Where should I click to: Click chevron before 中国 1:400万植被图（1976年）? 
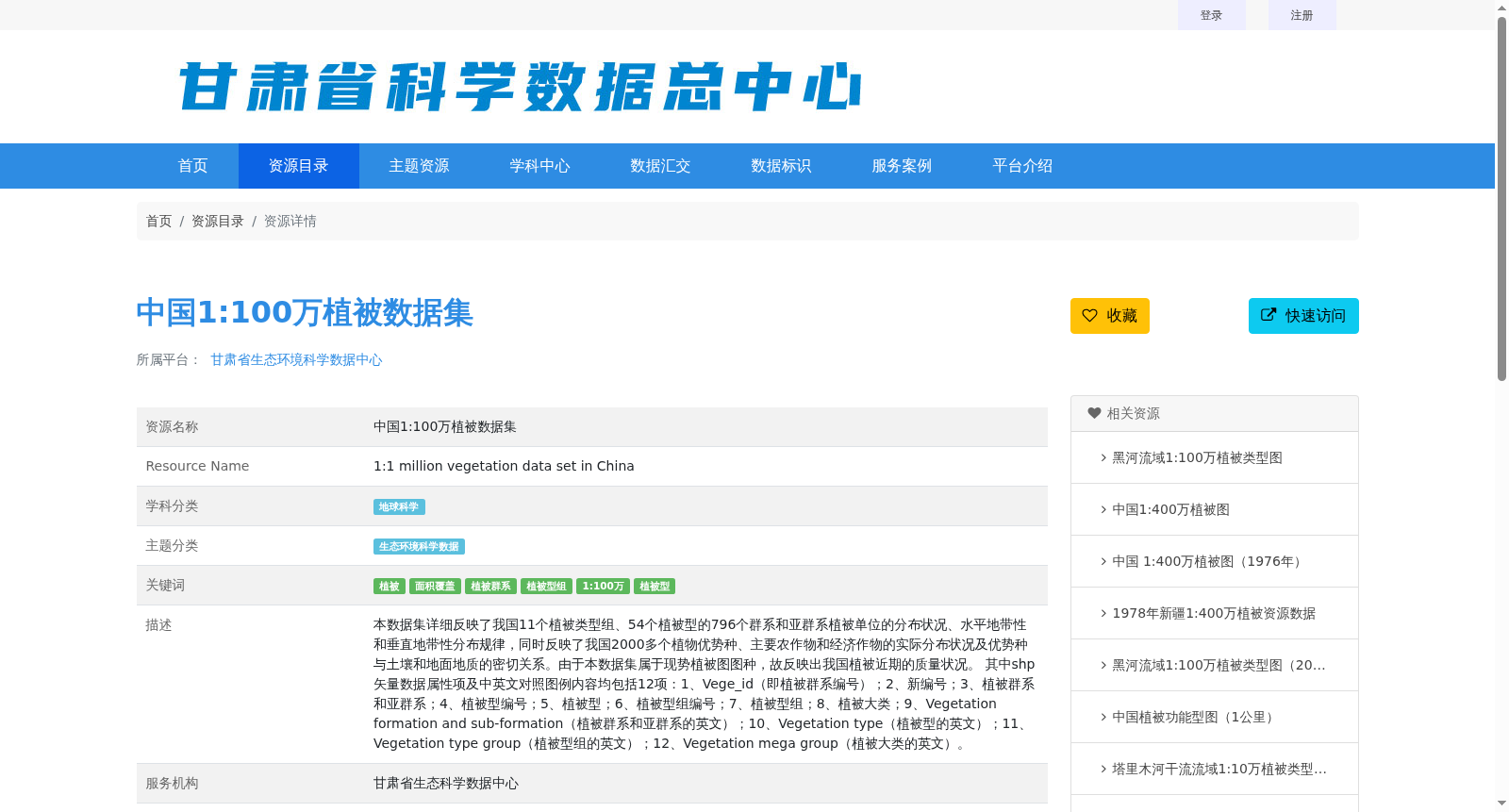click(1103, 561)
